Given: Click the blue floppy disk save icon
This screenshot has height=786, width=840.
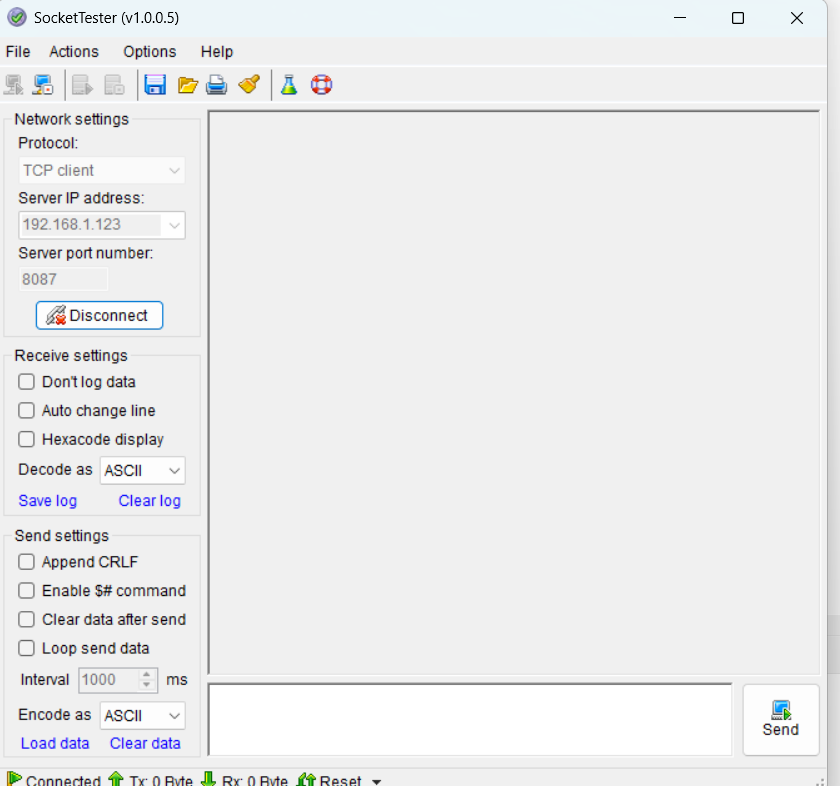Looking at the screenshot, I should pos(155,85).
